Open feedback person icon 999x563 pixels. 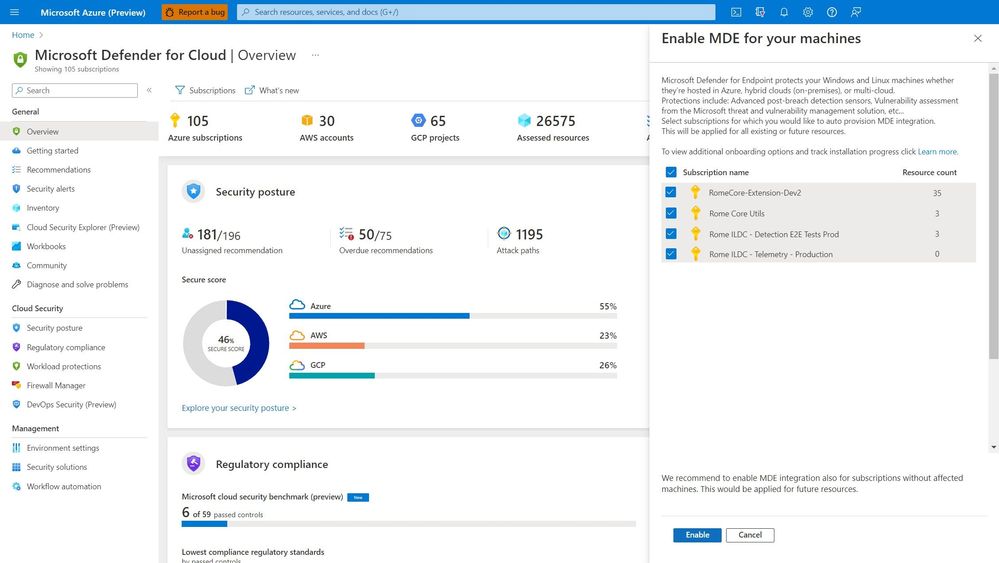[856, 12]
